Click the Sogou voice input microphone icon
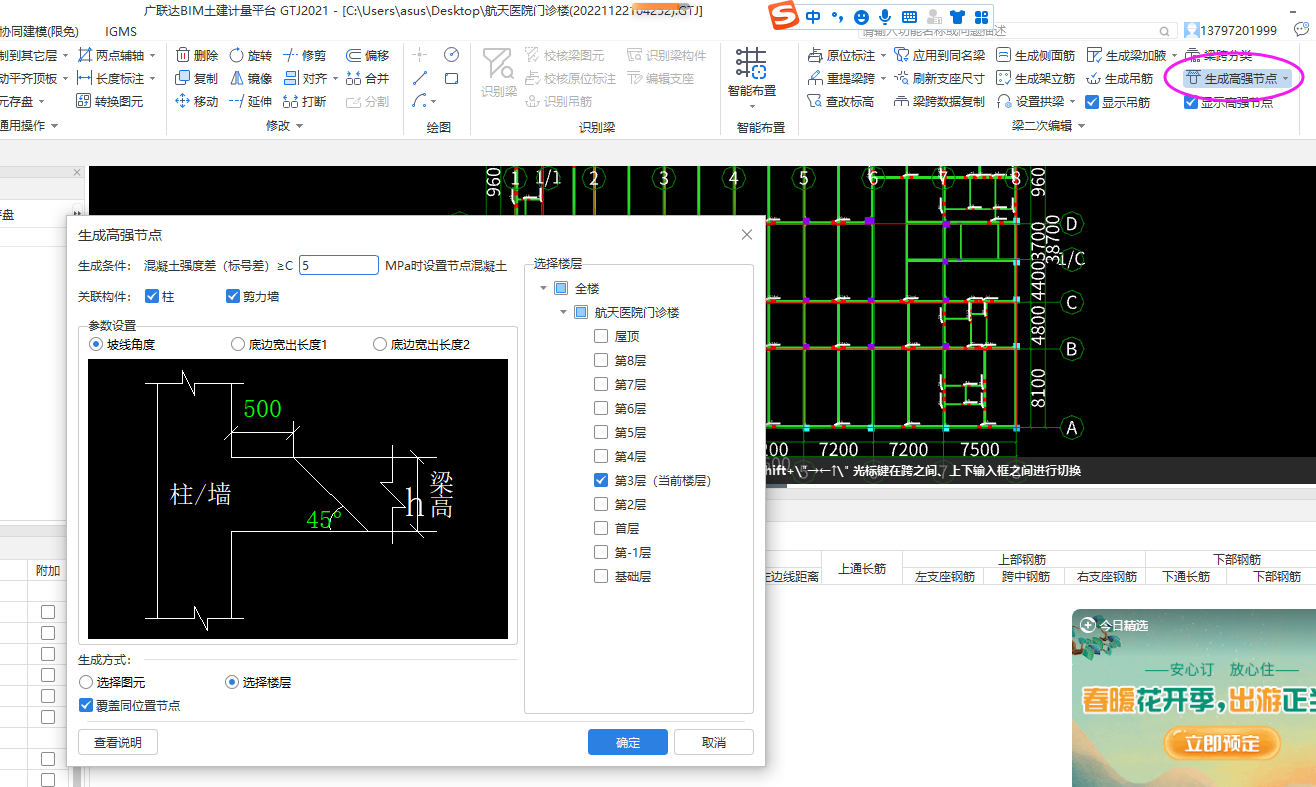This screenshot has height=787, width=1316. coord(884,17)
